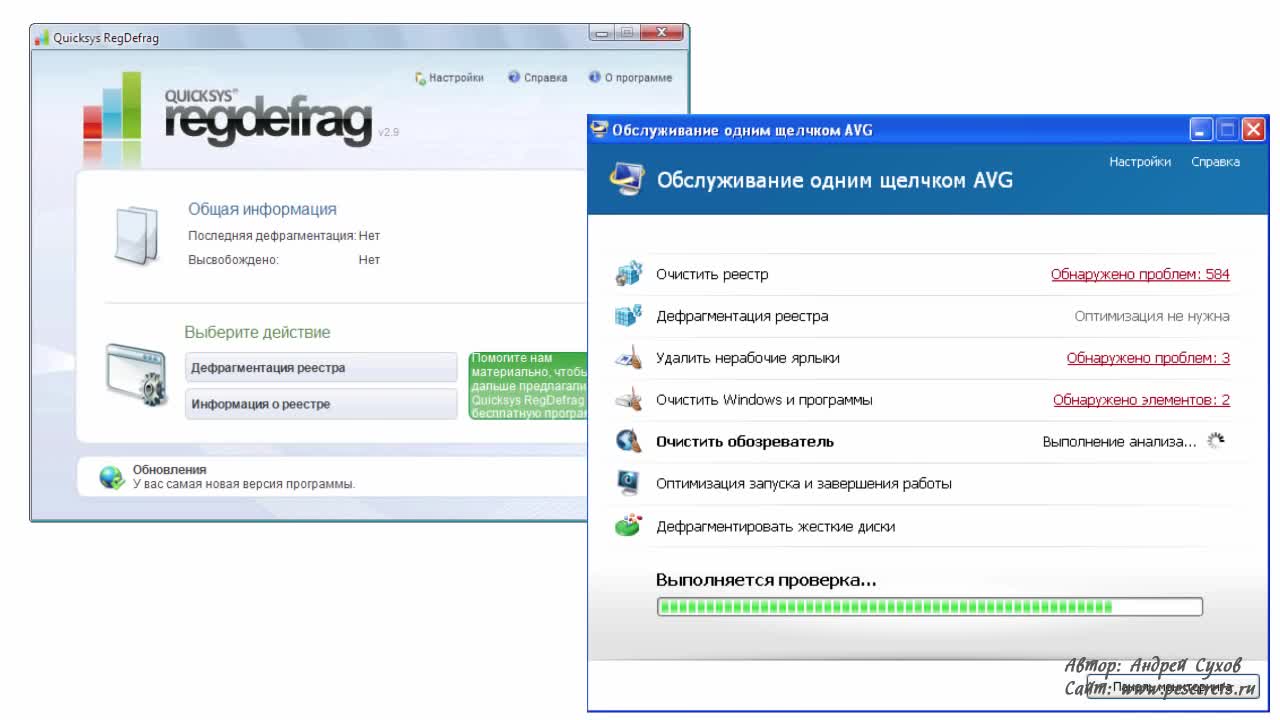Click Высвобождено label in RegDefrag
The height and width of the screenshot is (720, 1280).
(x=234, y=260)
